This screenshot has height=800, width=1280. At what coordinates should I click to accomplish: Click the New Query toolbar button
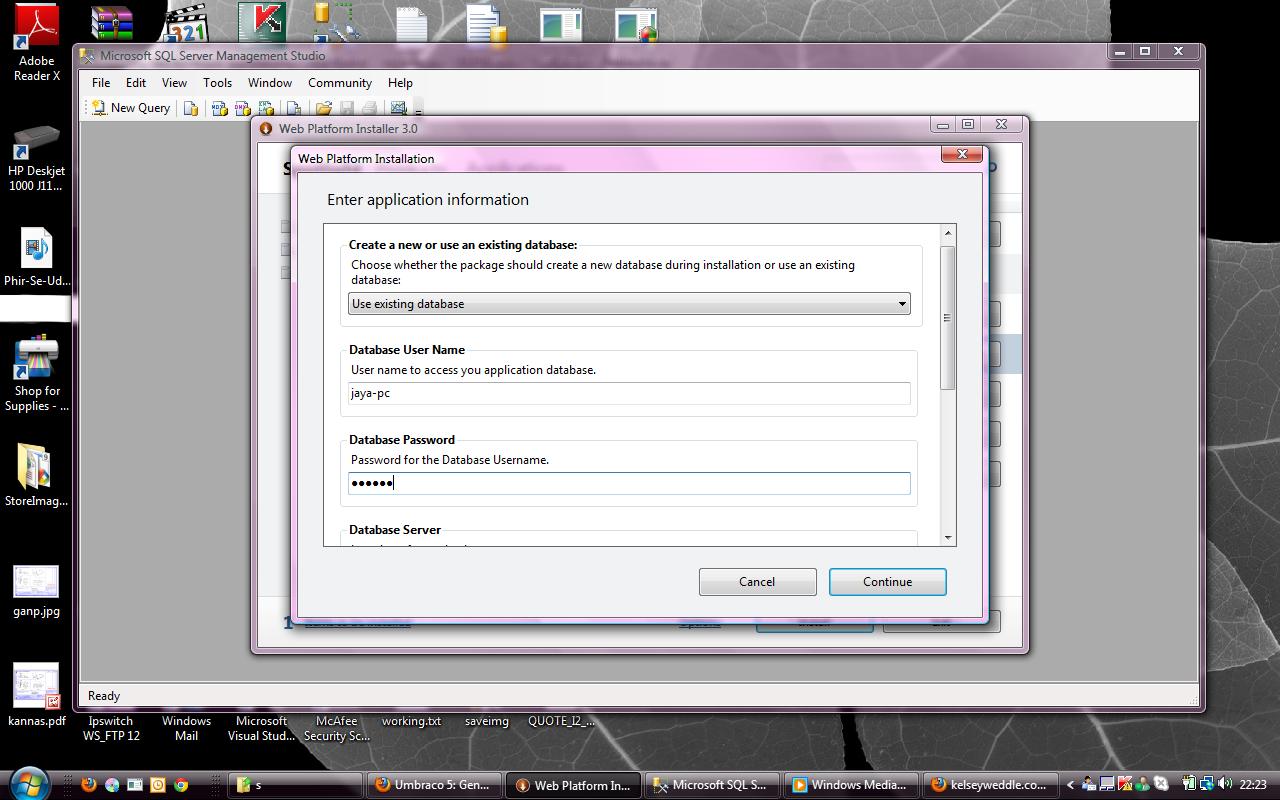point(131,108)
